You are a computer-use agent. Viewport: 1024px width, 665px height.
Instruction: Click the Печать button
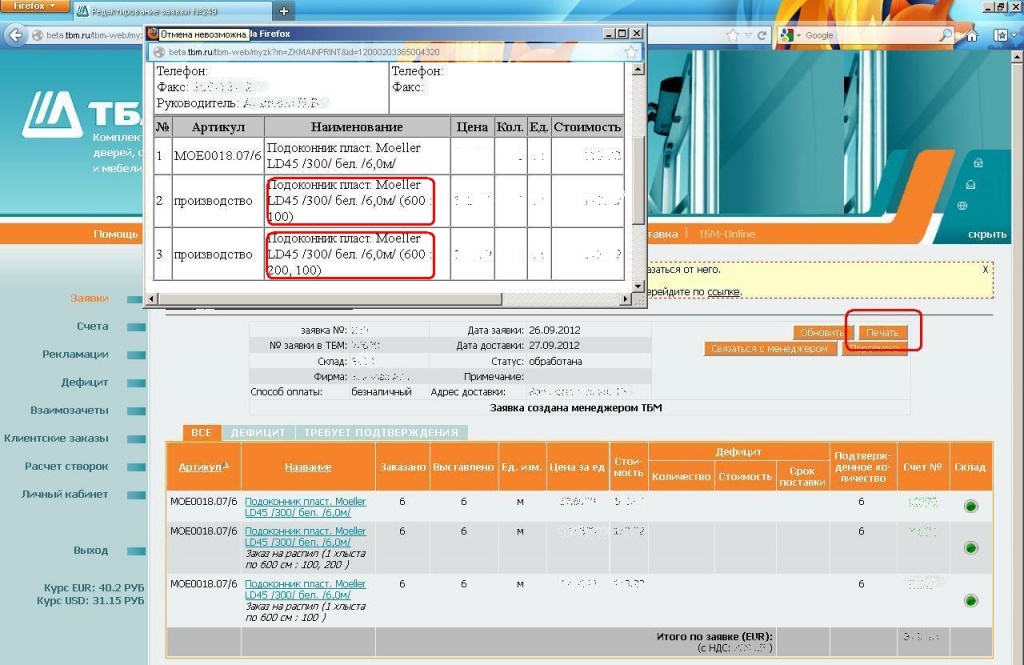tap(882, 332)
